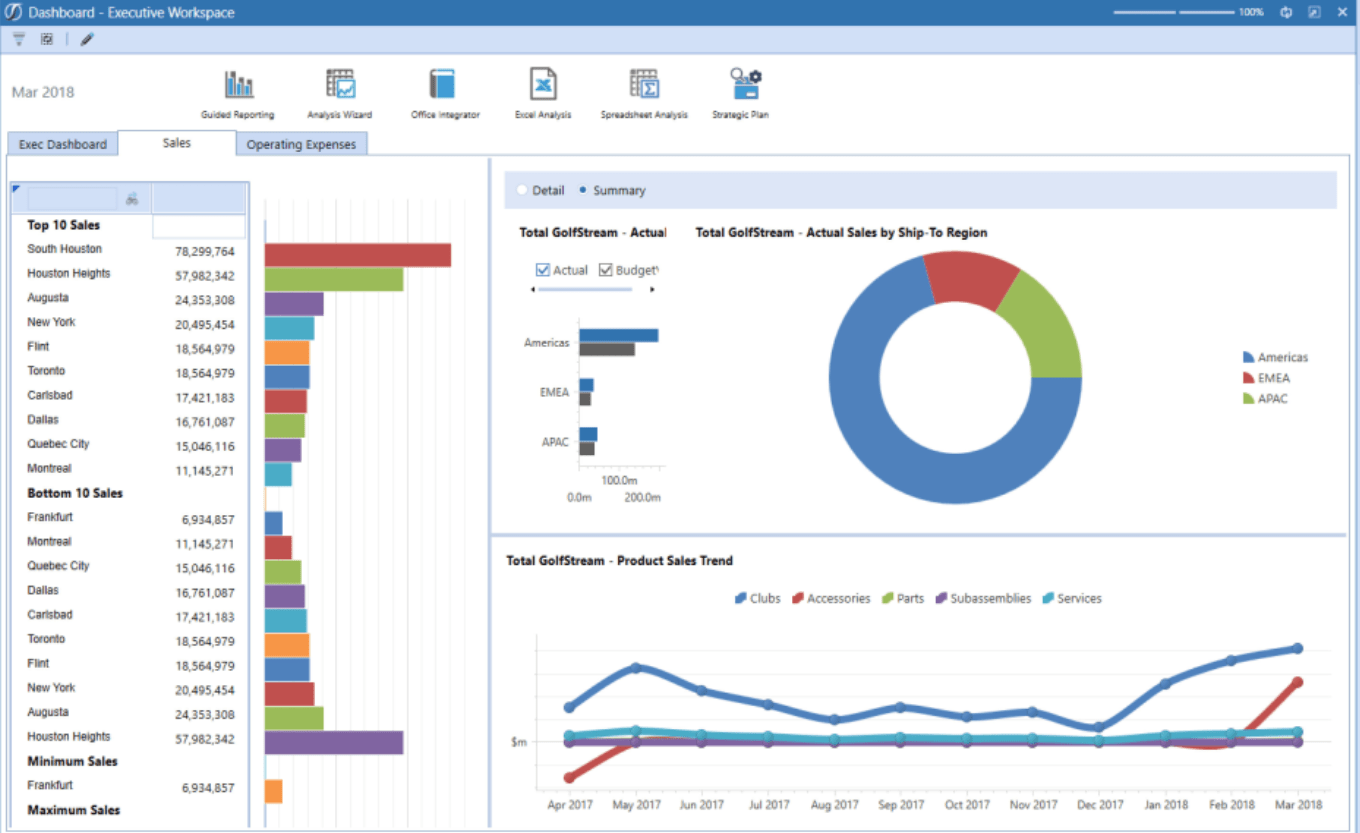
Task: Click the filter funnel icon in toolbar
Action: coord(19,39)
